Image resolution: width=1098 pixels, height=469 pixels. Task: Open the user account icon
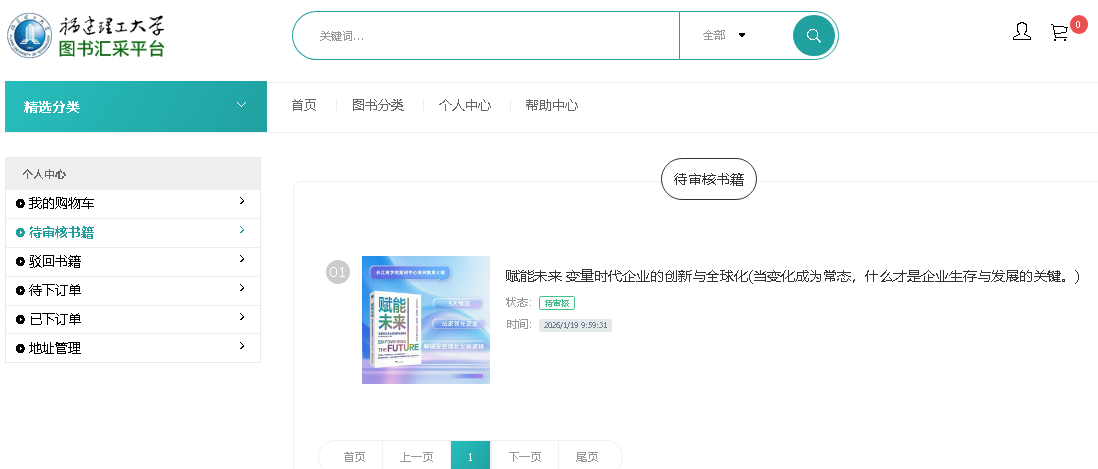pos(1022,32)
